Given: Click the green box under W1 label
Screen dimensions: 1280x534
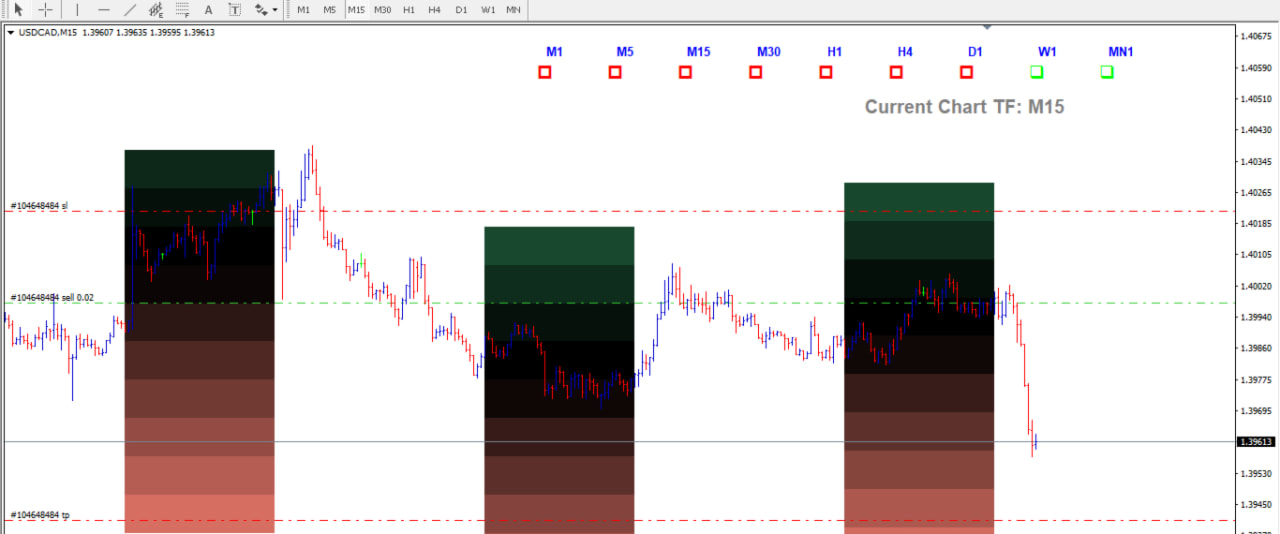Looking at the screenshot, I should click(x=1037, y=72).
